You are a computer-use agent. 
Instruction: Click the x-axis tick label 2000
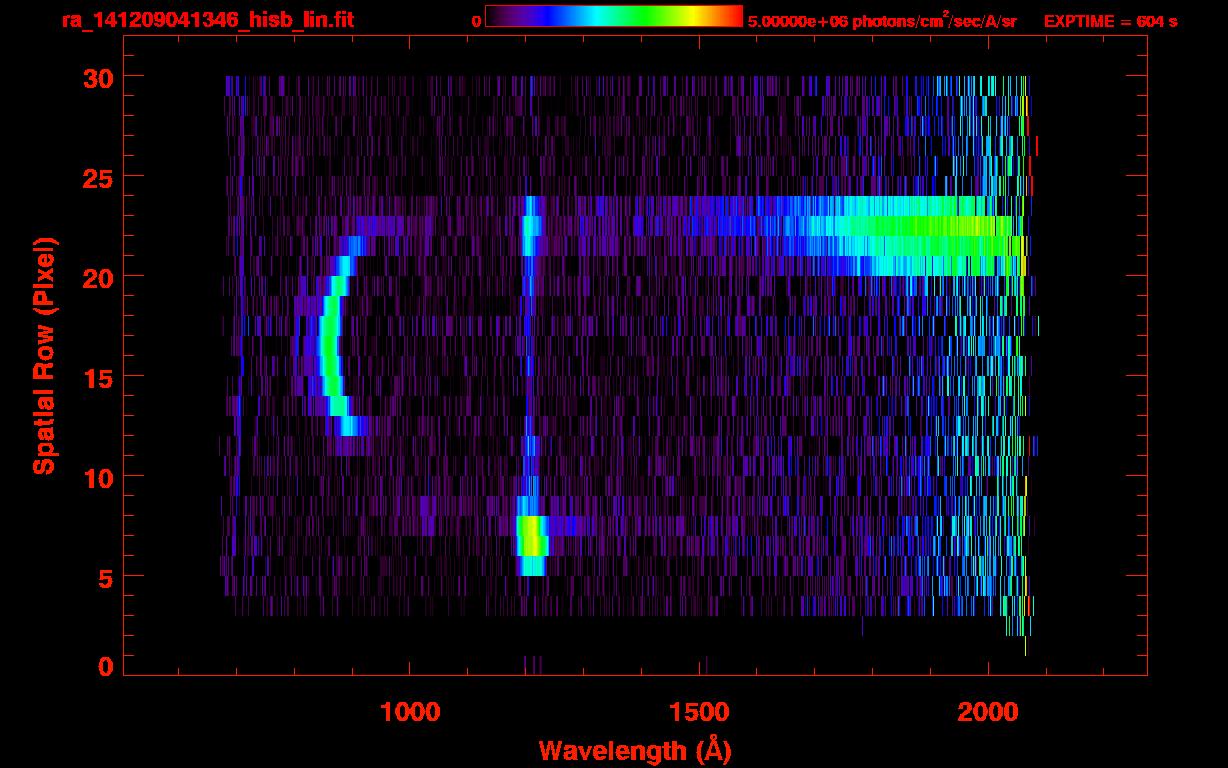988,712
